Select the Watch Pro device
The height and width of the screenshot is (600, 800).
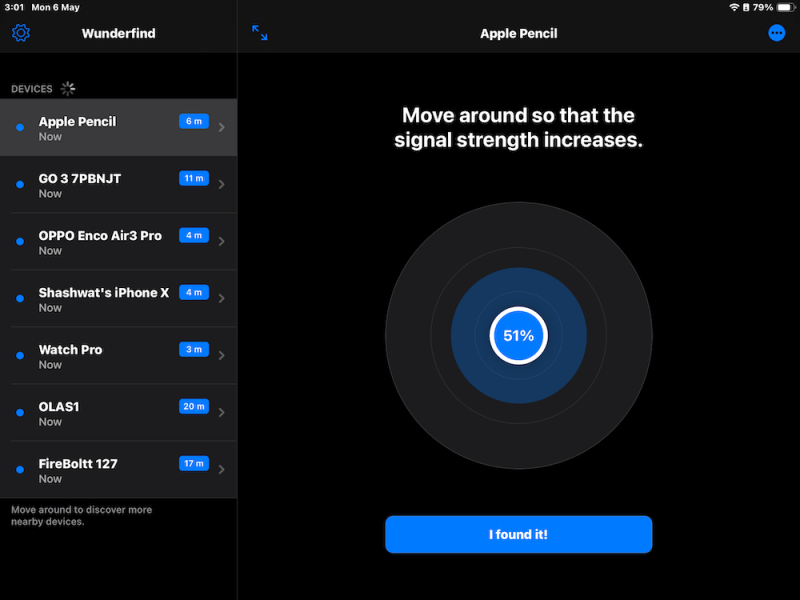[x=118, y=356]
